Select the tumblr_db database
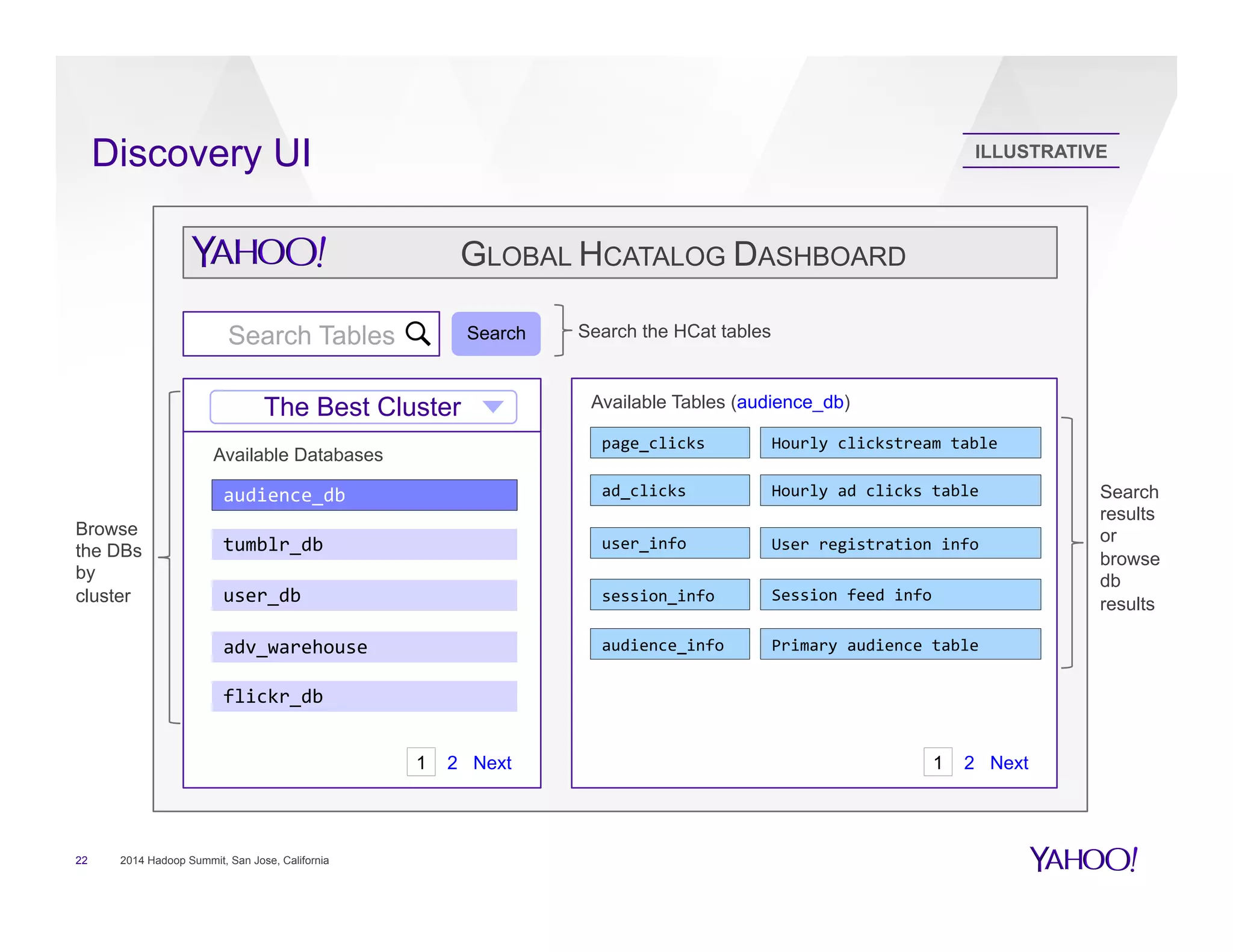1233x952 pixels. pyautogui.click(x=364, y=545)
